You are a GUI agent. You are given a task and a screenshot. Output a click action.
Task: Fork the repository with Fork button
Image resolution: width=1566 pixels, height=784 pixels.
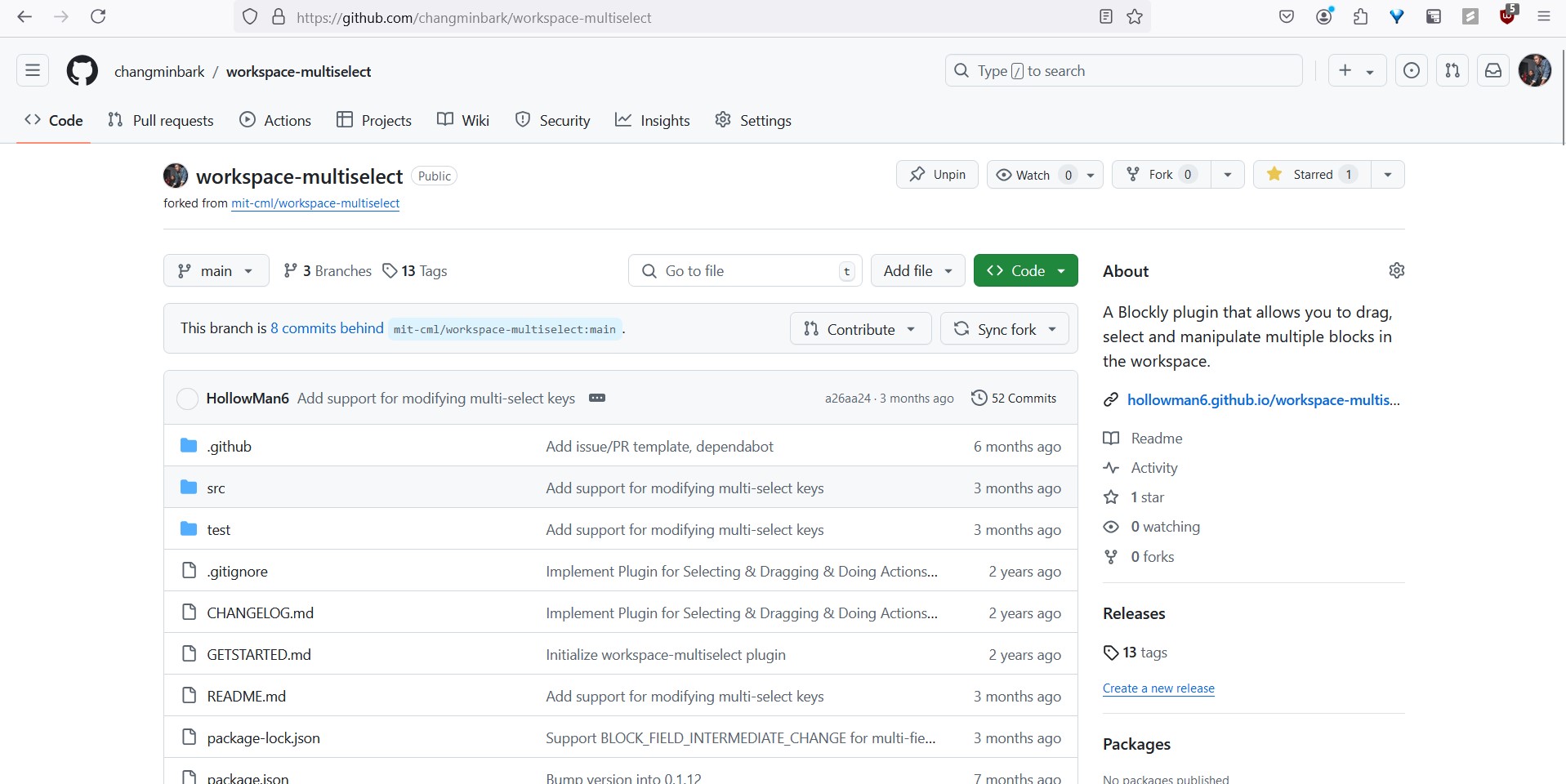pyautogui.click(x=1161, y=174)
